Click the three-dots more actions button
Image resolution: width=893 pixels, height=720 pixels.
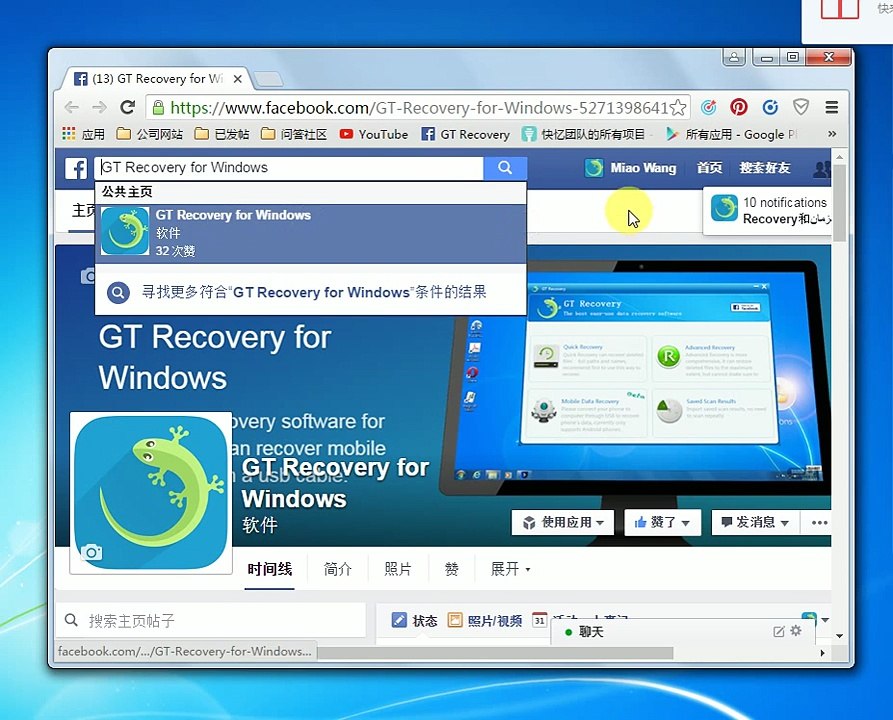click(819, 522)
